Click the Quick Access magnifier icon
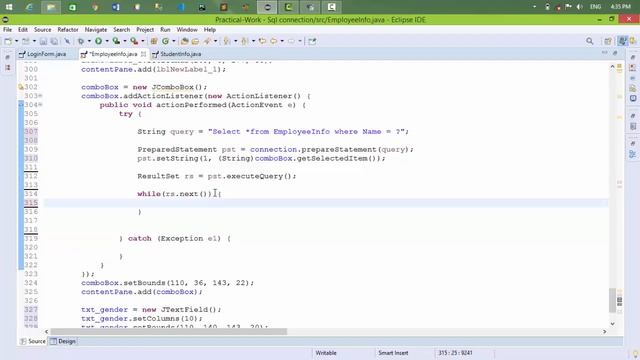This screenshot has width=640, height=360. 589,41
